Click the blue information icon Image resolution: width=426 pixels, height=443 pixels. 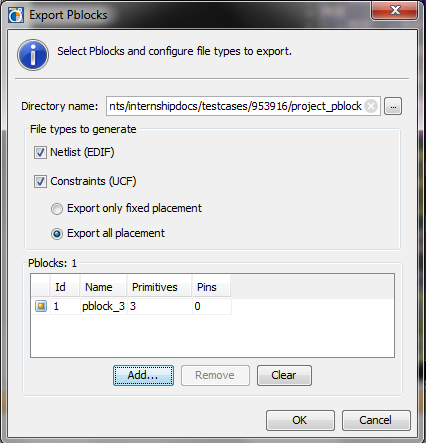(33, 55)
